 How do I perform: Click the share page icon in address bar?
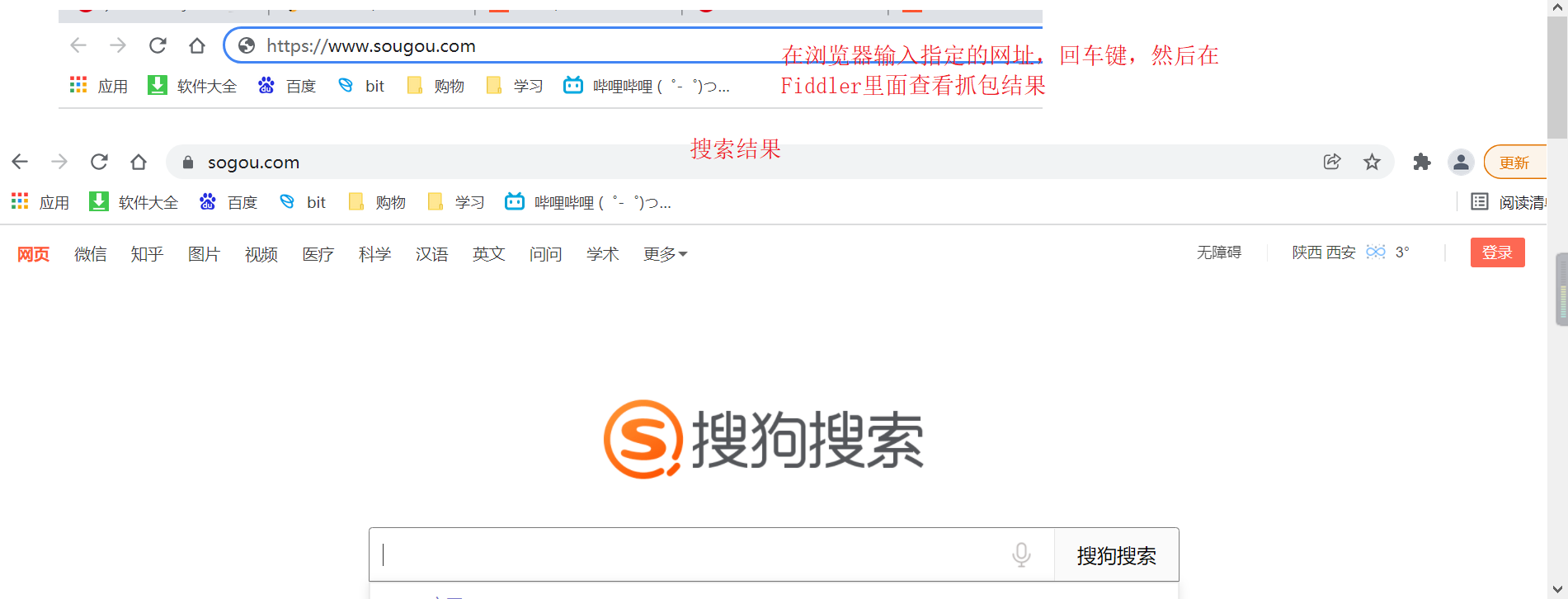(1332, 162)
